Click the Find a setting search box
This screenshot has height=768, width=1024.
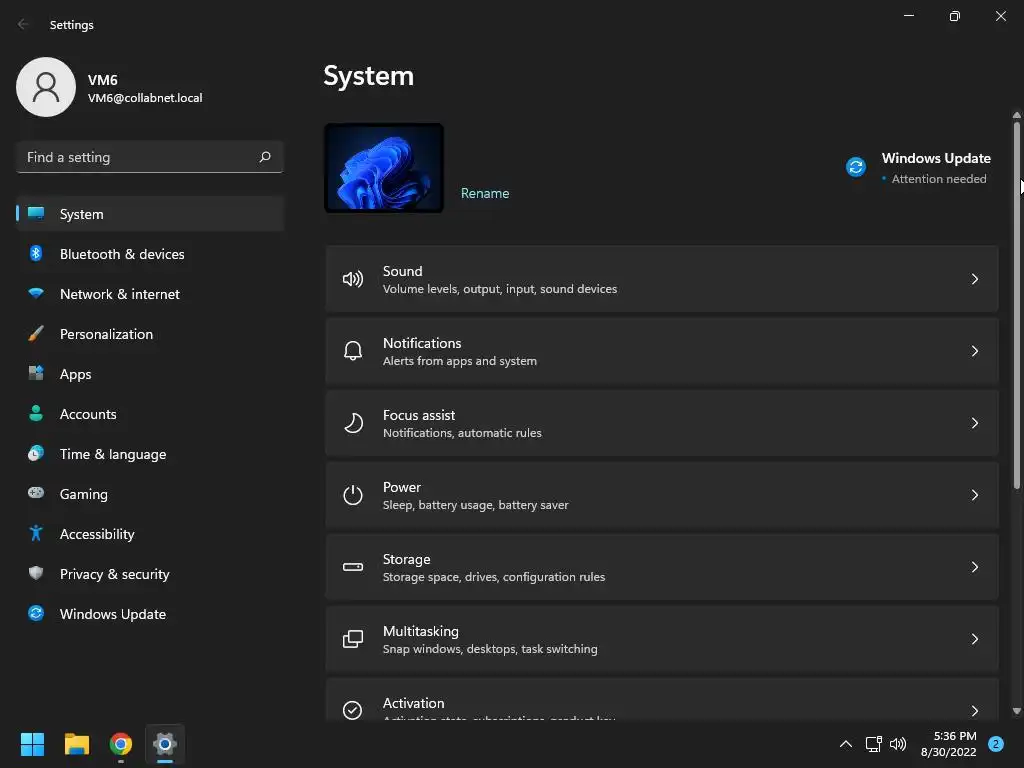(x=138, y=157)
